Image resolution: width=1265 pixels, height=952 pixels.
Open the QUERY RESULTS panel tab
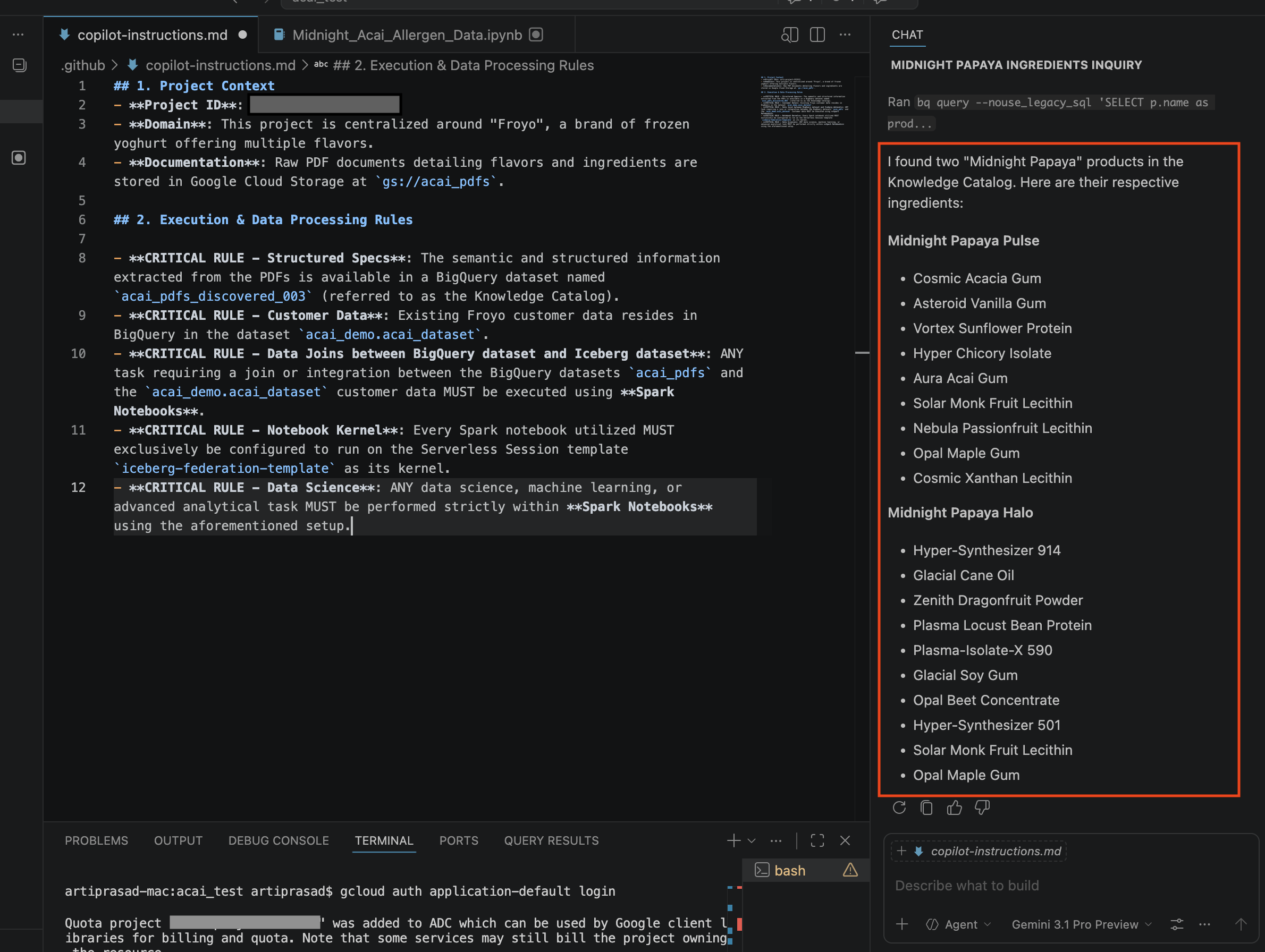click(551, 840)
